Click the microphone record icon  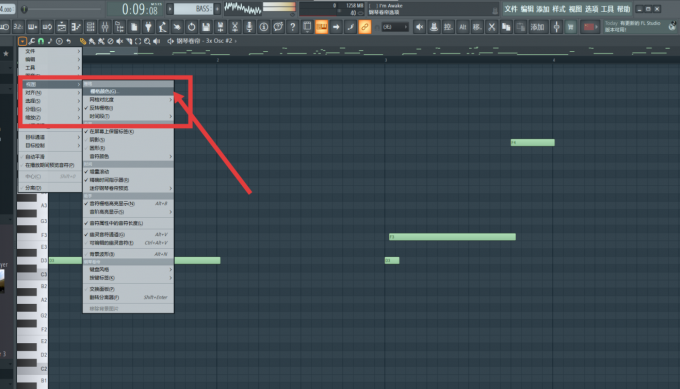click(249, 27)
